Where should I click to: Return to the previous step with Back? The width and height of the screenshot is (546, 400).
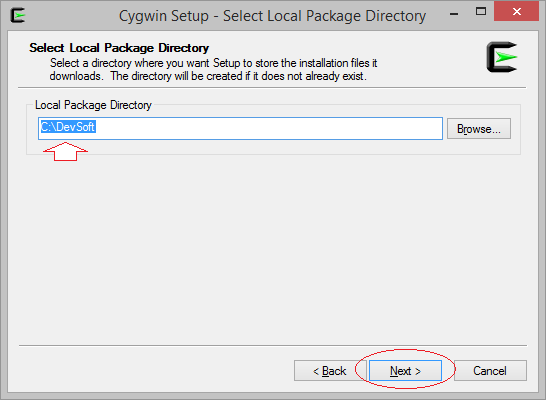[x=330, y=371]
